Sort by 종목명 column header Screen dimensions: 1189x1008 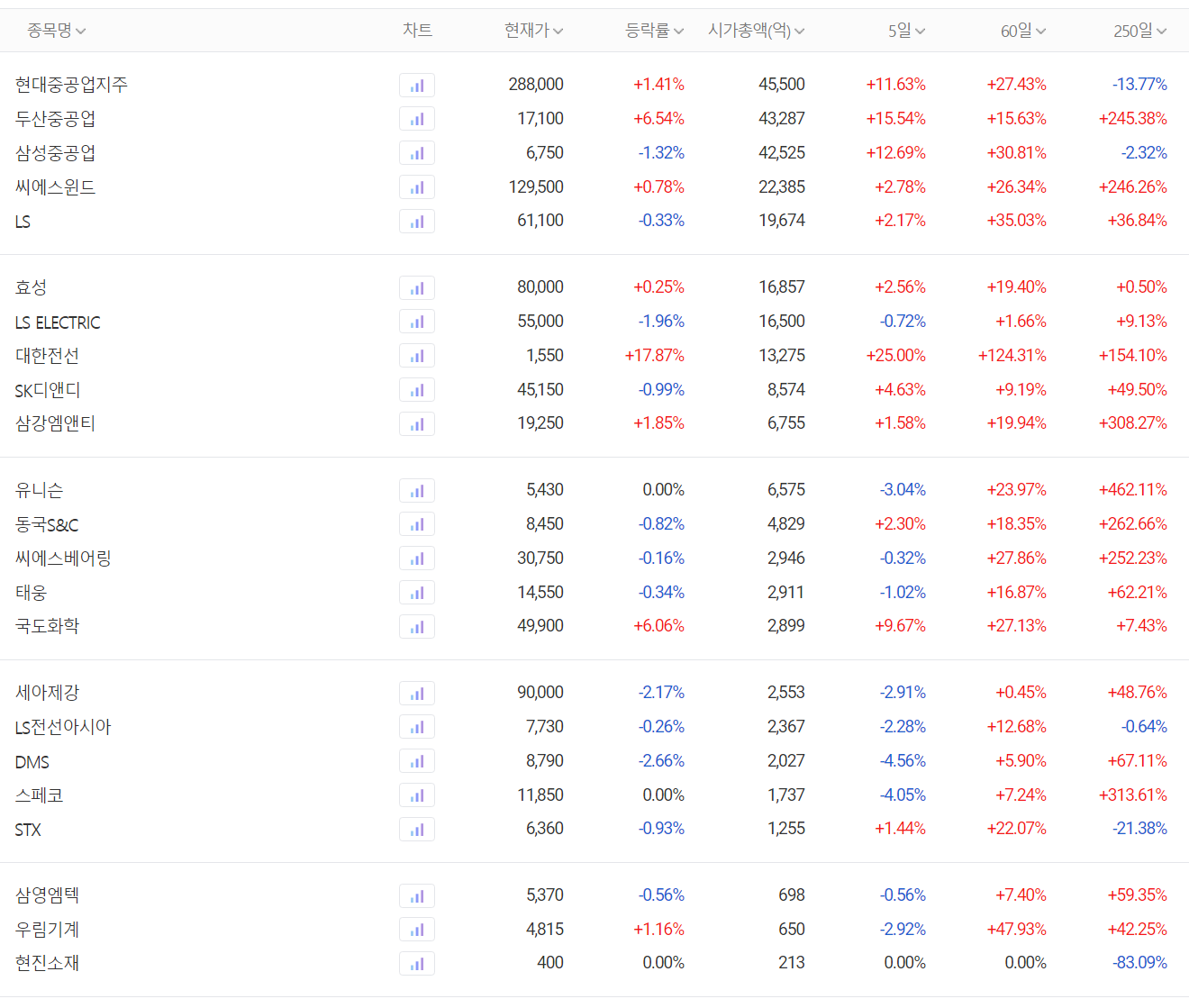coord(56,31)
